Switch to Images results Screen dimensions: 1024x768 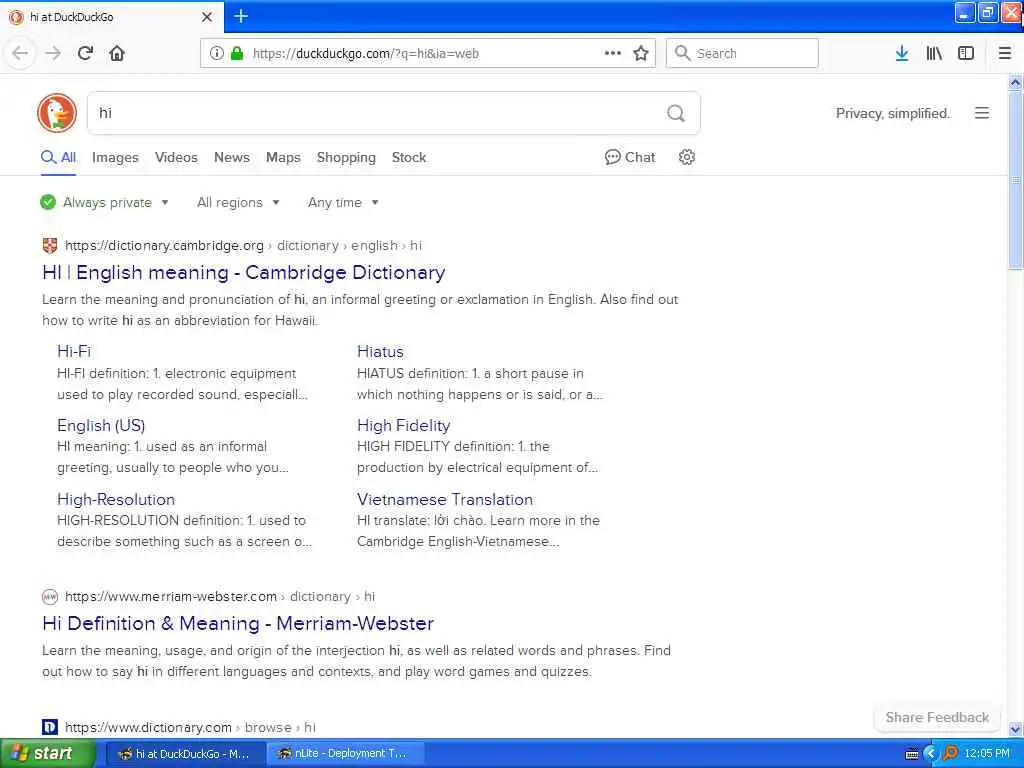click(x=115, y=157)
